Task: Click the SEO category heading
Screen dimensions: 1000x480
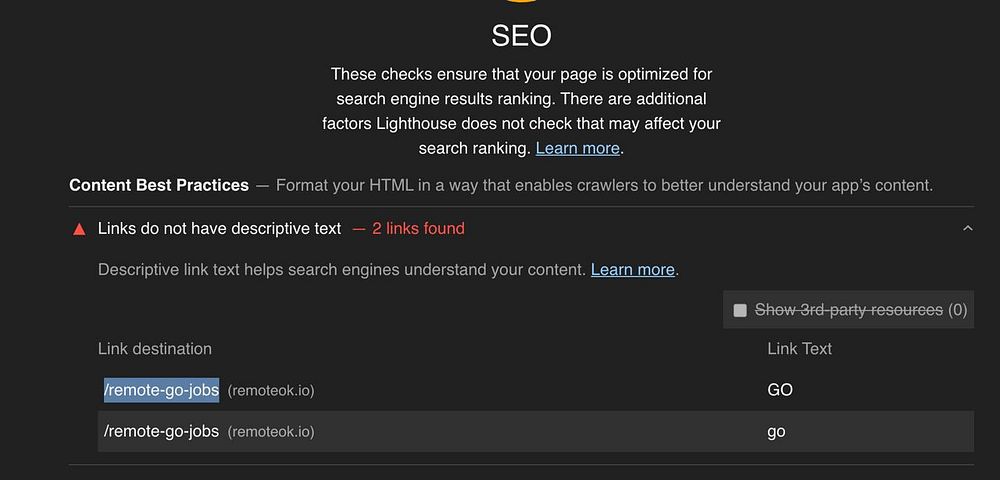Action: point(521,36)
